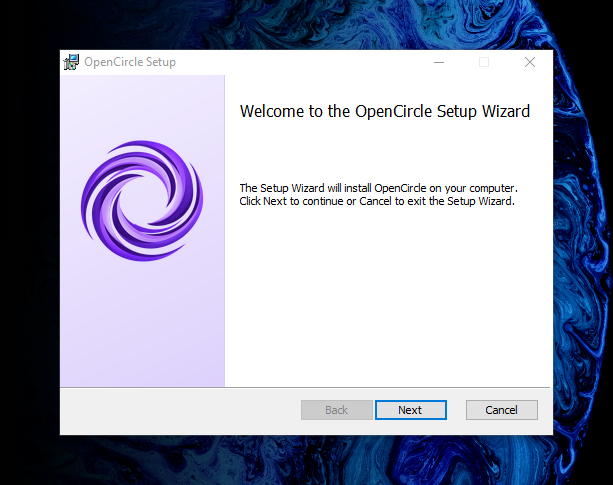Click the installer icon in the title bar
This screenshot has width=613, height=485.
(x=72, y=62)
